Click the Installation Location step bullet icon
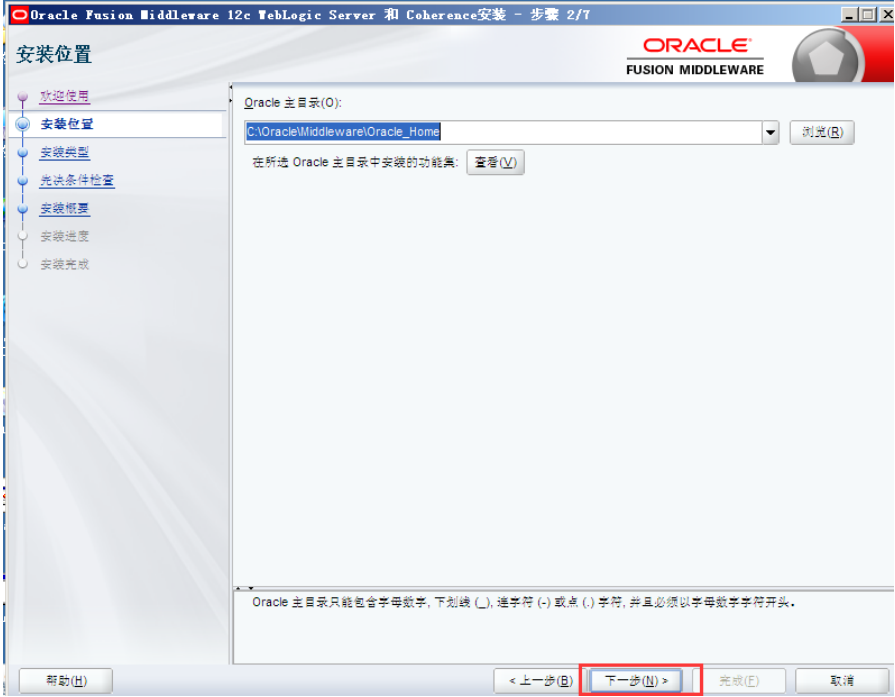The image size is (895, 697). pyautogui.click(x=22, y=124)
